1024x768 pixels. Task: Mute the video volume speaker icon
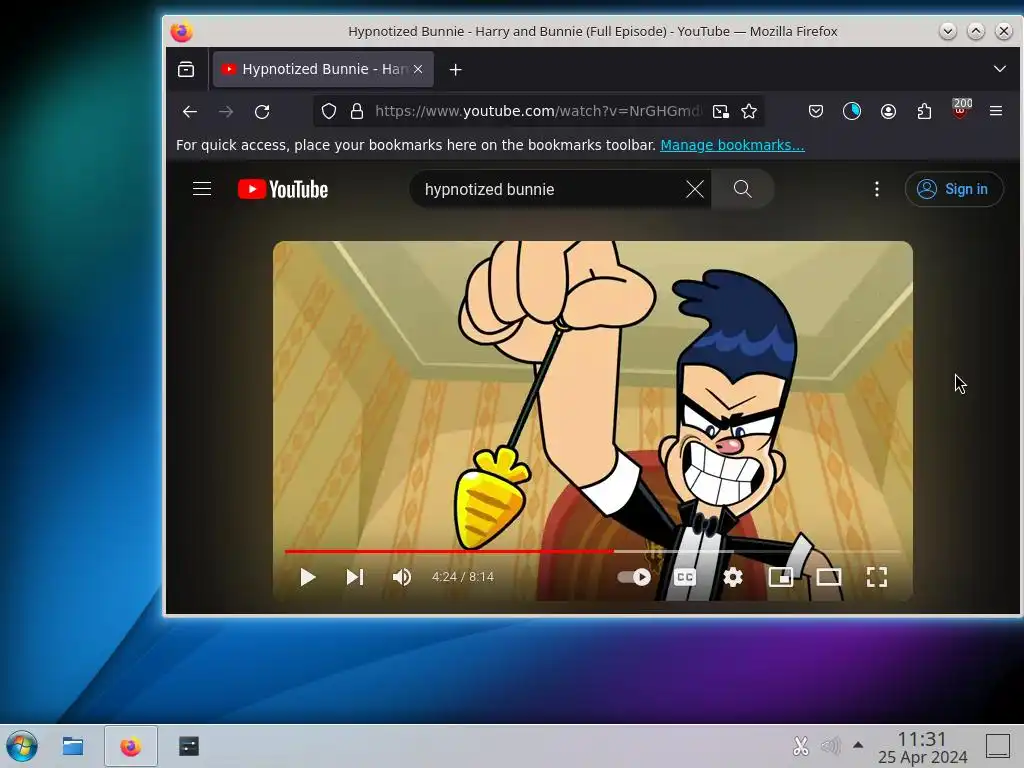pos(402,577)
